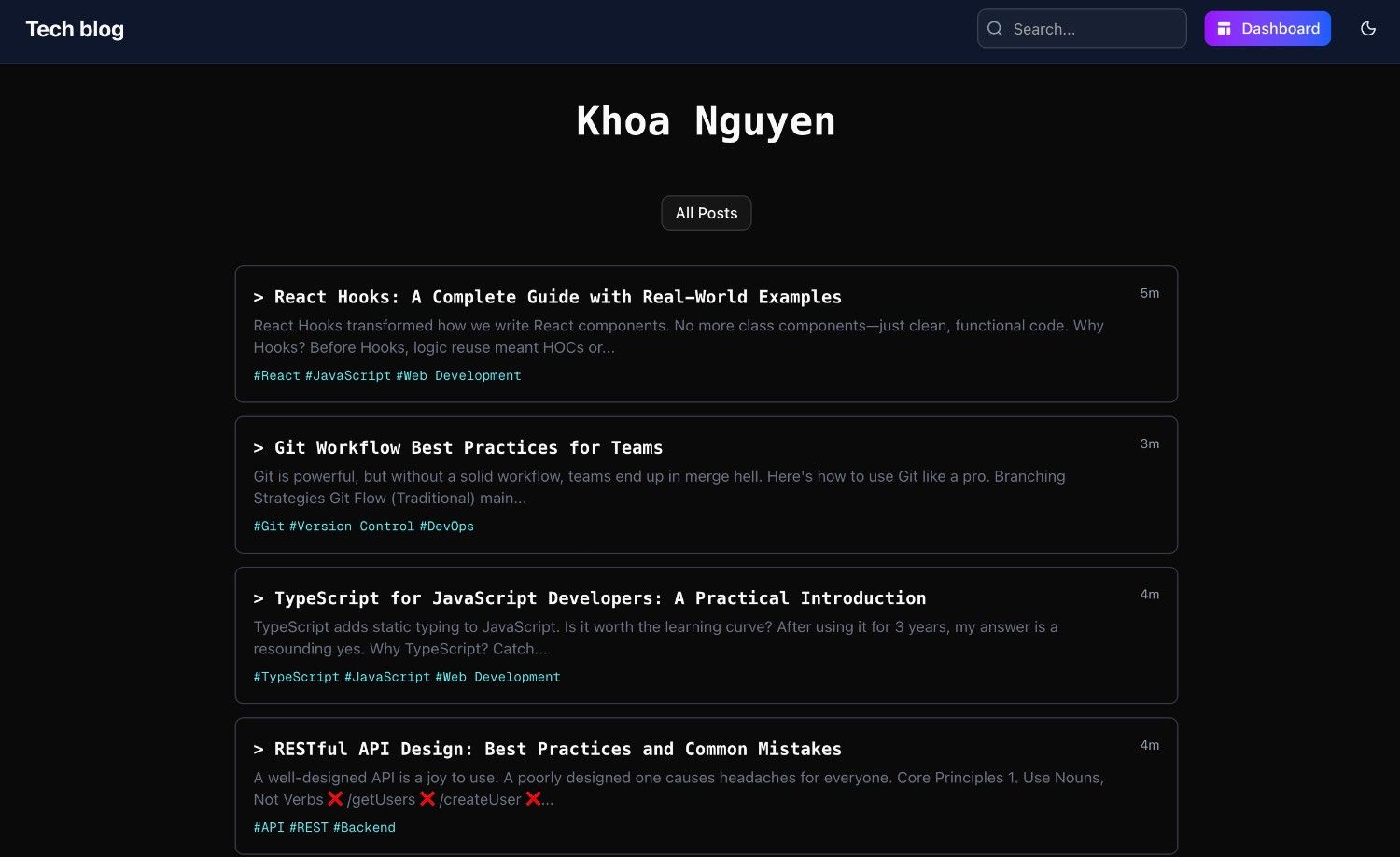Screen dimensions: 1400x857
Task: Click the #DevOps tag
Action: click(x=447, y=526)
